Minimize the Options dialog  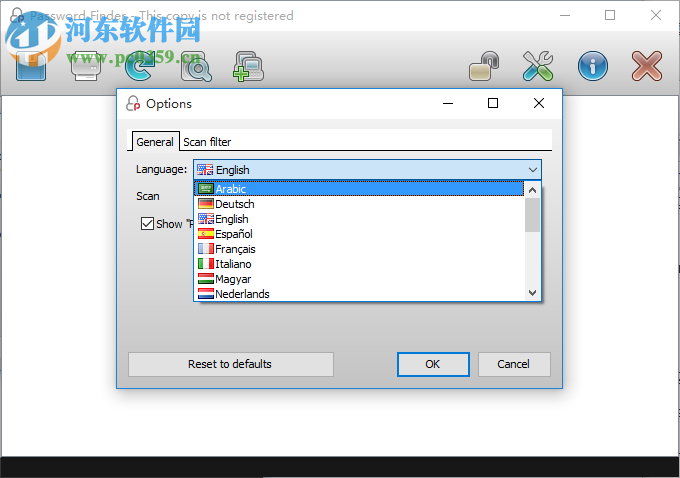pyautogui.click(x=448, y=103)
